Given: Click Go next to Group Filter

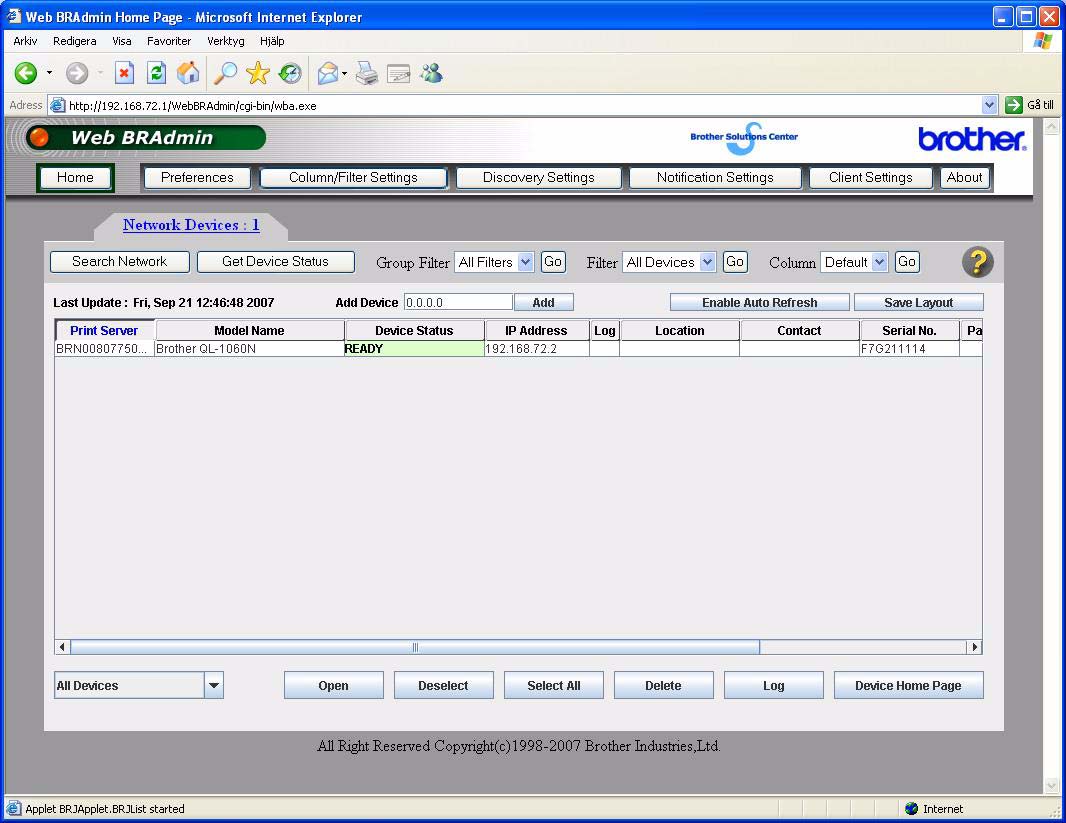Looking at the screenshot, I should (x=553, y=262).
